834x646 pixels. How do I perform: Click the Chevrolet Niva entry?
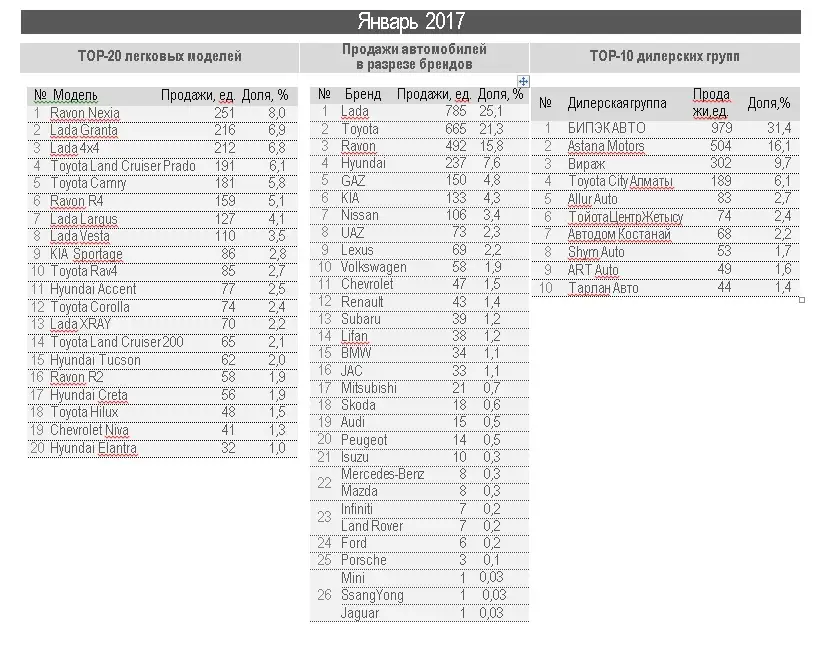tap(89, 430)
